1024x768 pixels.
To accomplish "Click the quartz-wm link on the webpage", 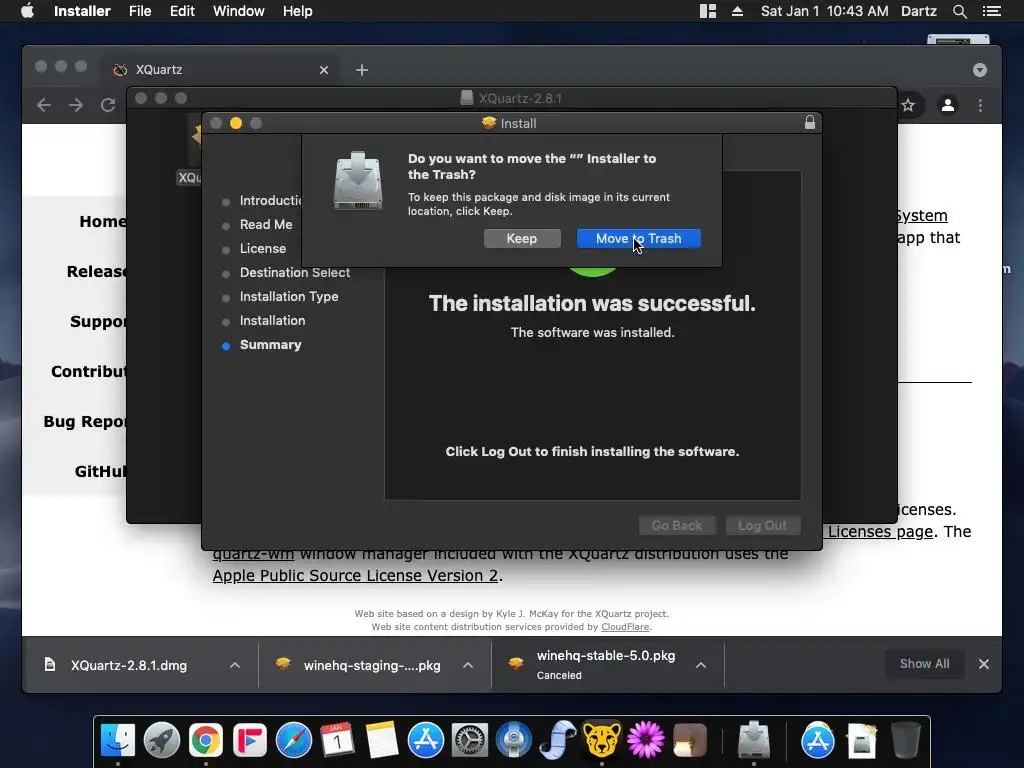I will click(x=253, y=554).
